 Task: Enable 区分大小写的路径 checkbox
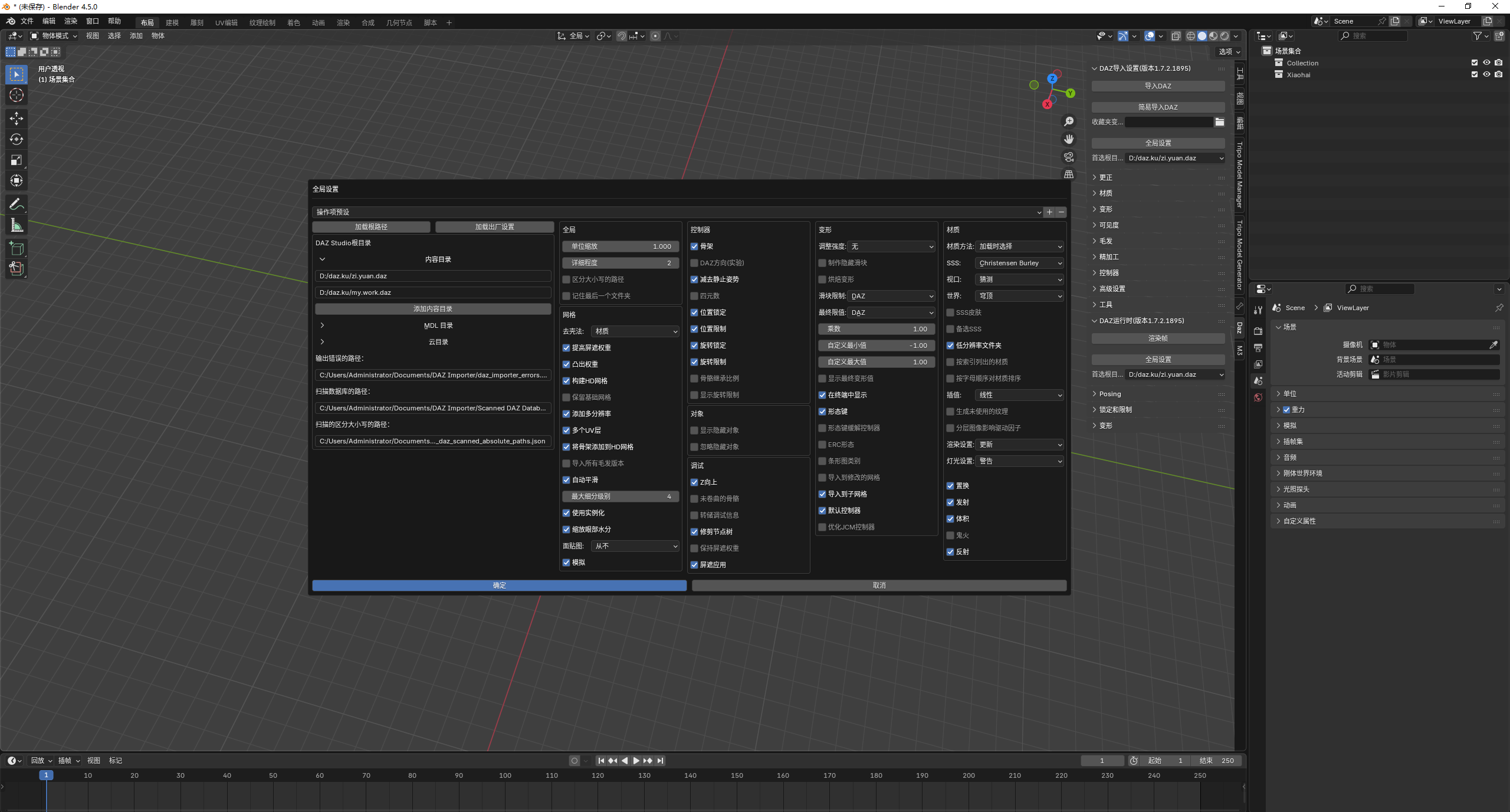pos(566,280)
